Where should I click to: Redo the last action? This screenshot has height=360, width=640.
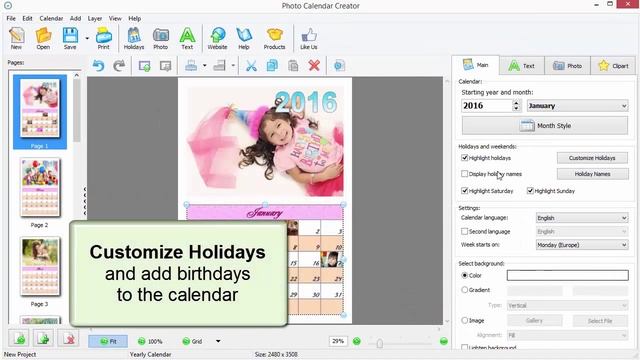(119, 66)
